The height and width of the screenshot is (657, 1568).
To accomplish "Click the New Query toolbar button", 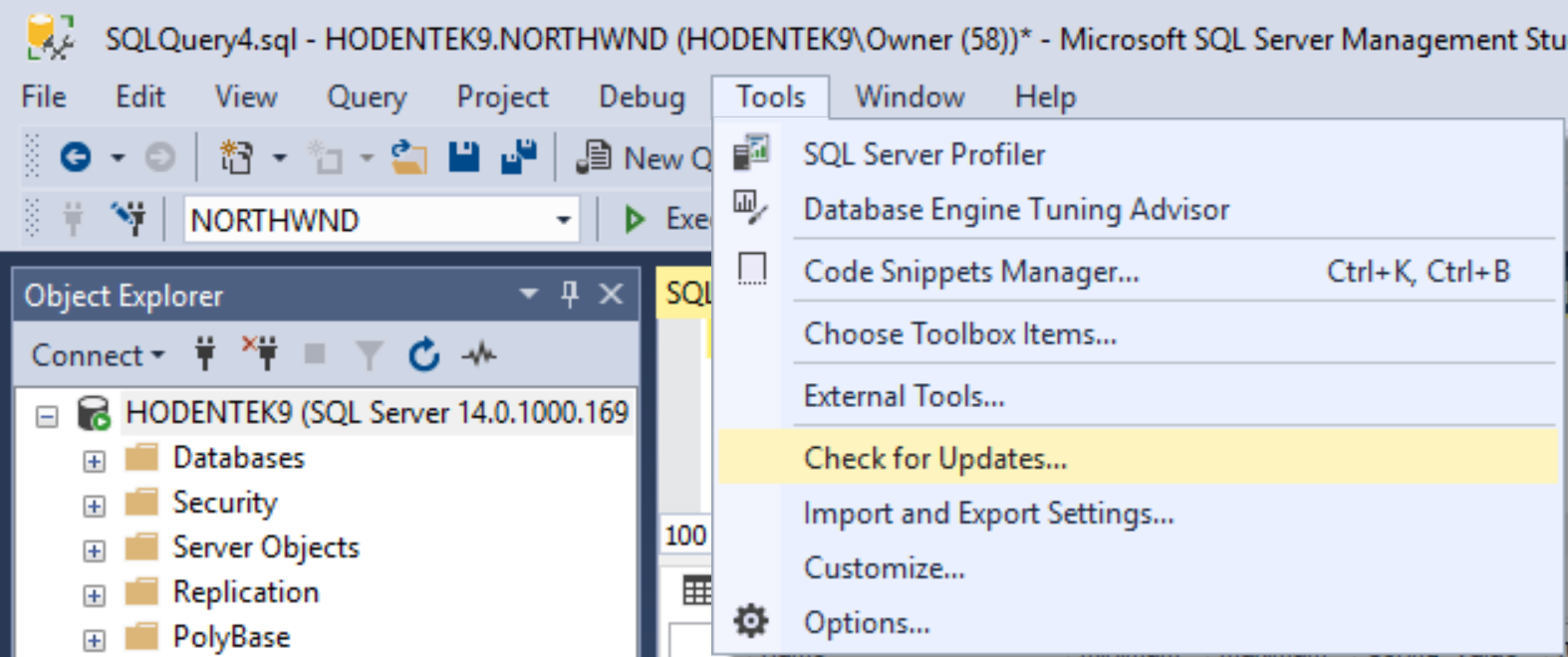I will pyautogui.click(x=644, y=157).
